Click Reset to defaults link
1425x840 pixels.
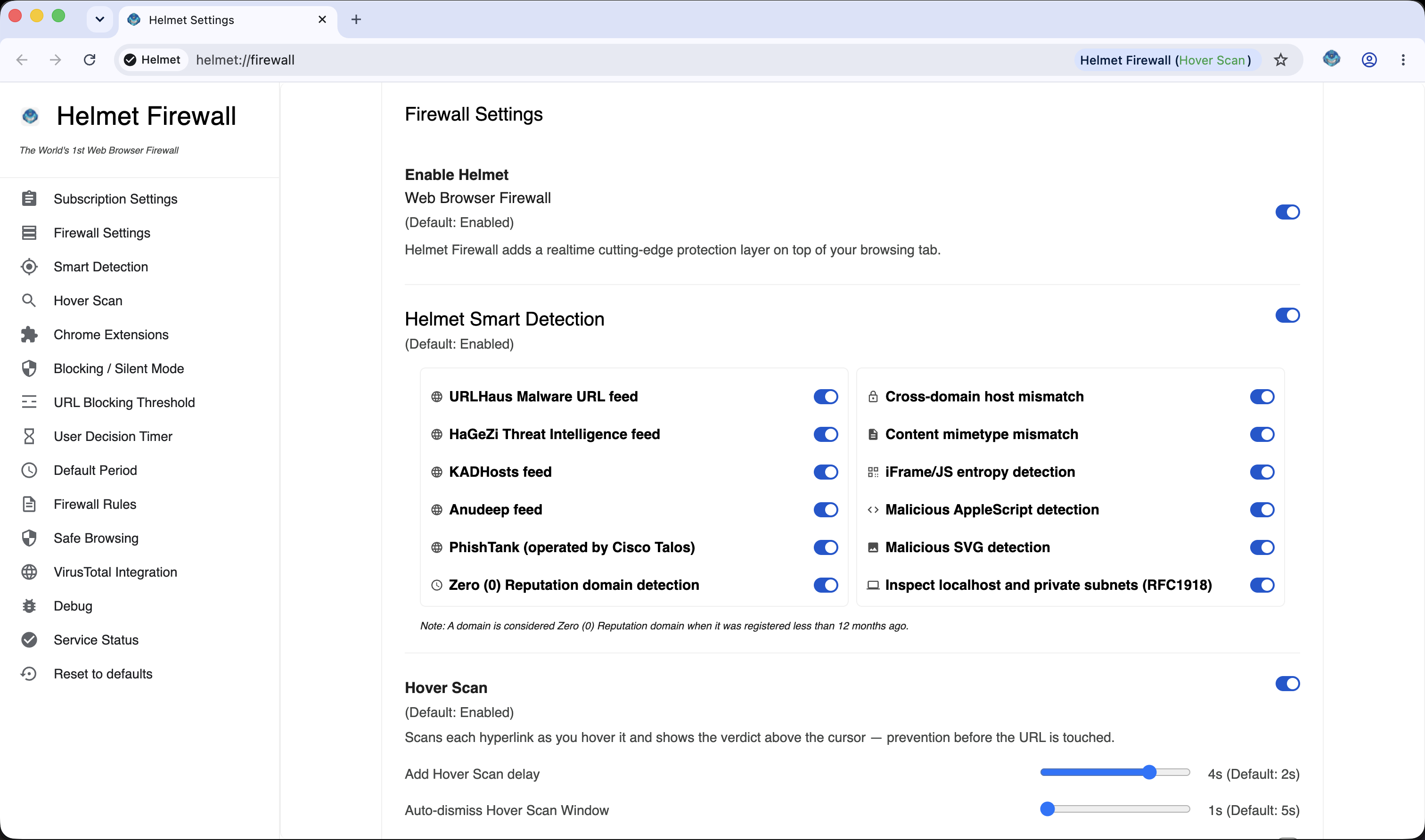click(x=103, y=674)
